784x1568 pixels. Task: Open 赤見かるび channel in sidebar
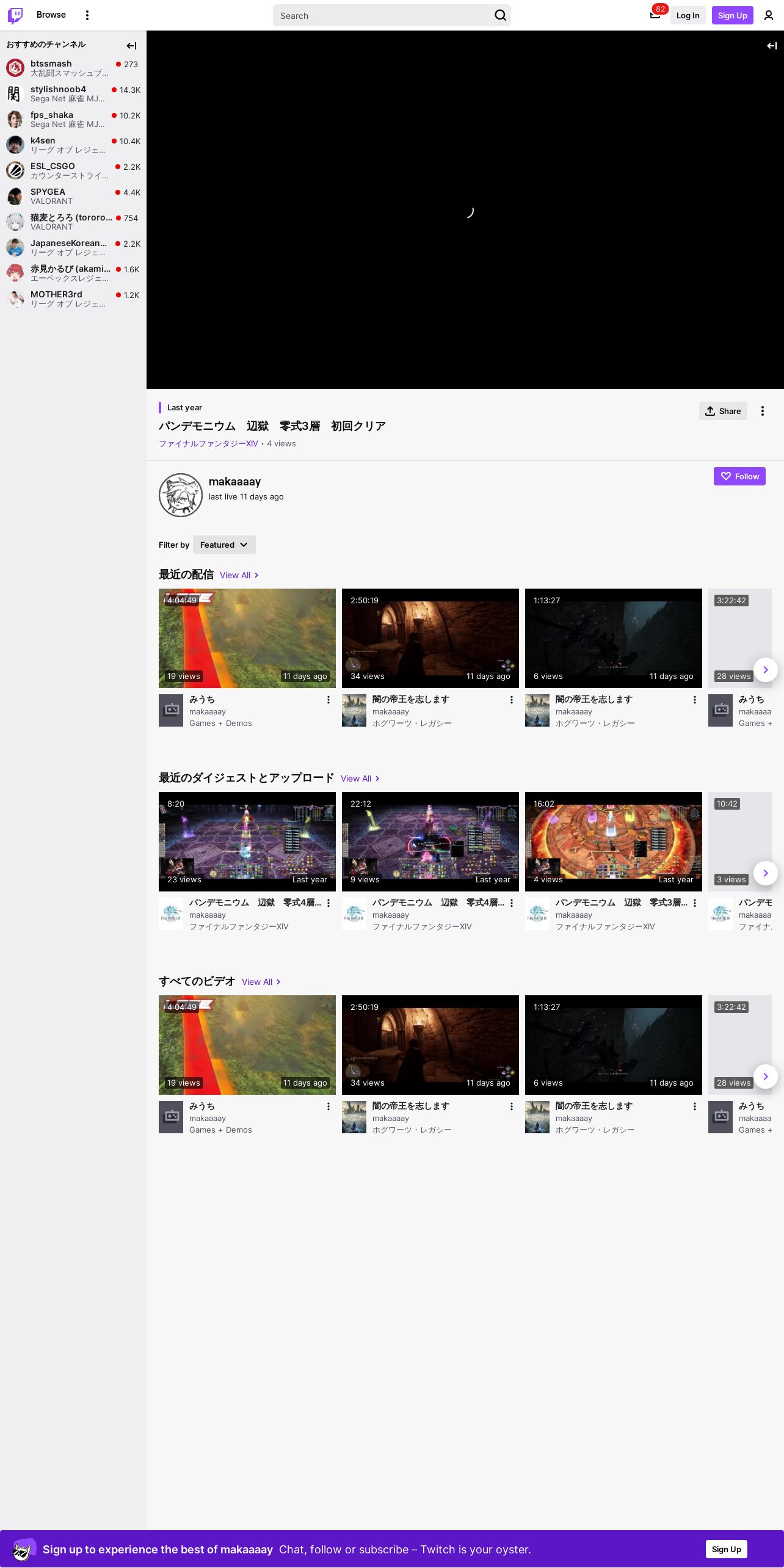click(73, 273)
